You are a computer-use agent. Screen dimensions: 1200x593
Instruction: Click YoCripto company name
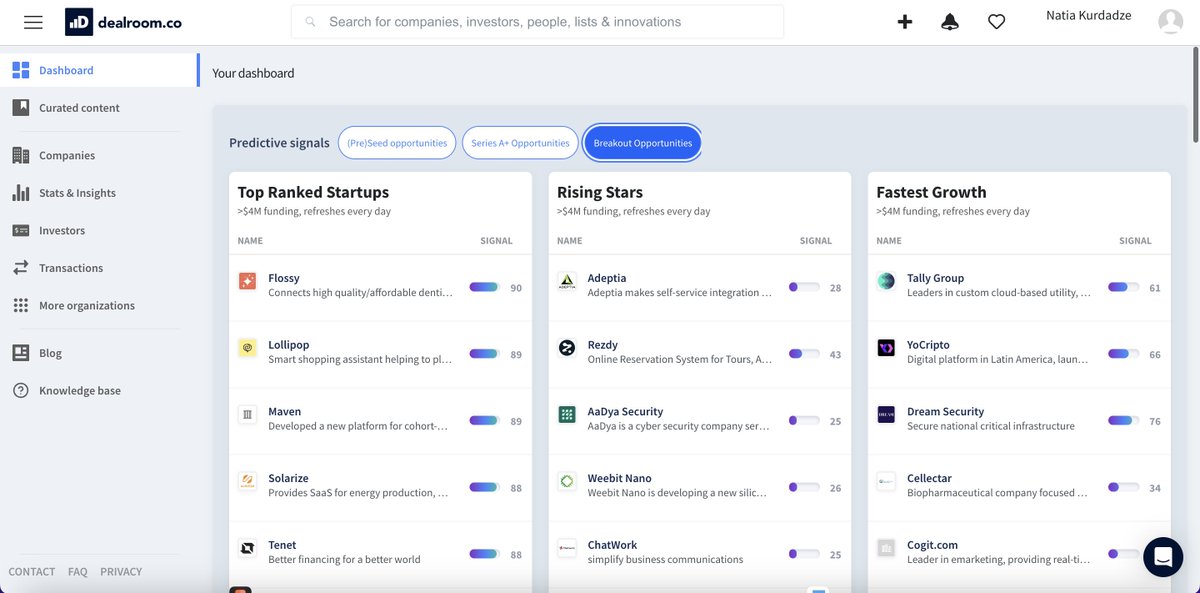(x=928, y=345)
